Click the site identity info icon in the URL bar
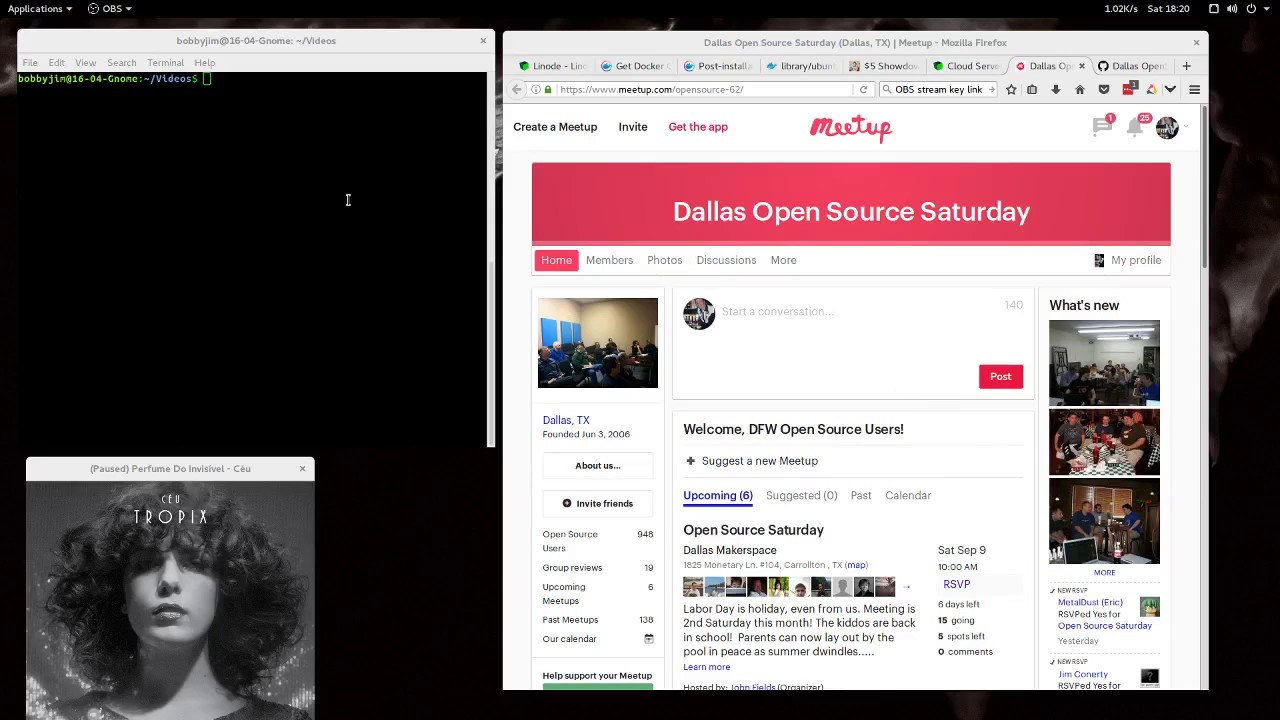The height and width of the screenshot is (720, 1280). click(x=536, y=89)
